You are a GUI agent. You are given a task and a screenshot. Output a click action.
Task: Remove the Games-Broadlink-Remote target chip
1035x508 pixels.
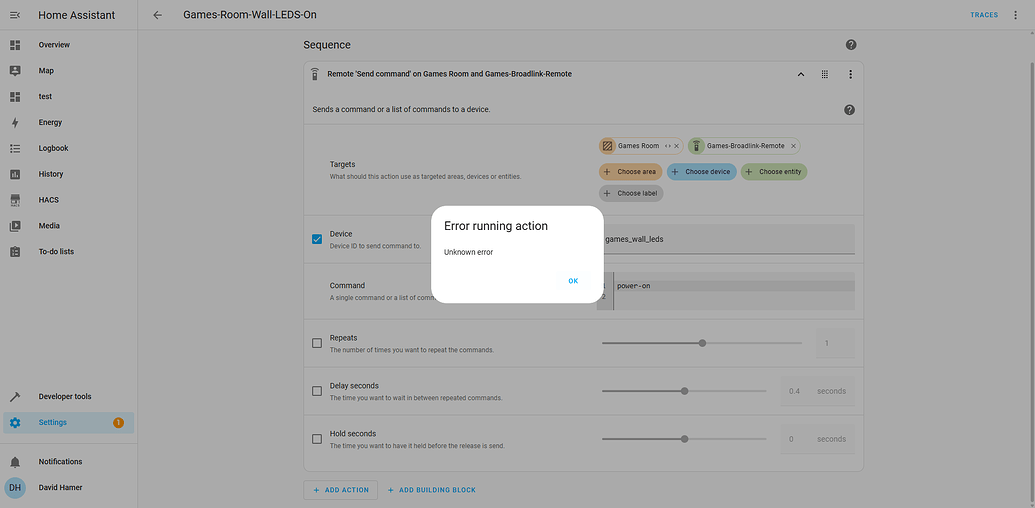(793, 146)
